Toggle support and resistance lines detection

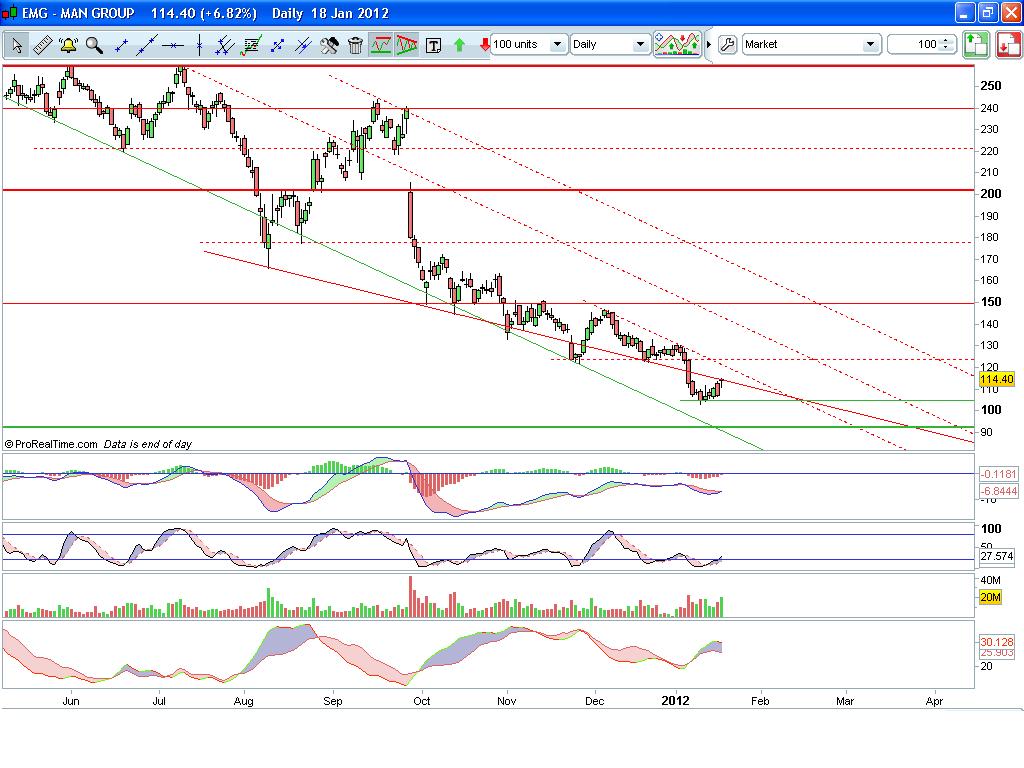pyautogui.click(x=381, y=45)
